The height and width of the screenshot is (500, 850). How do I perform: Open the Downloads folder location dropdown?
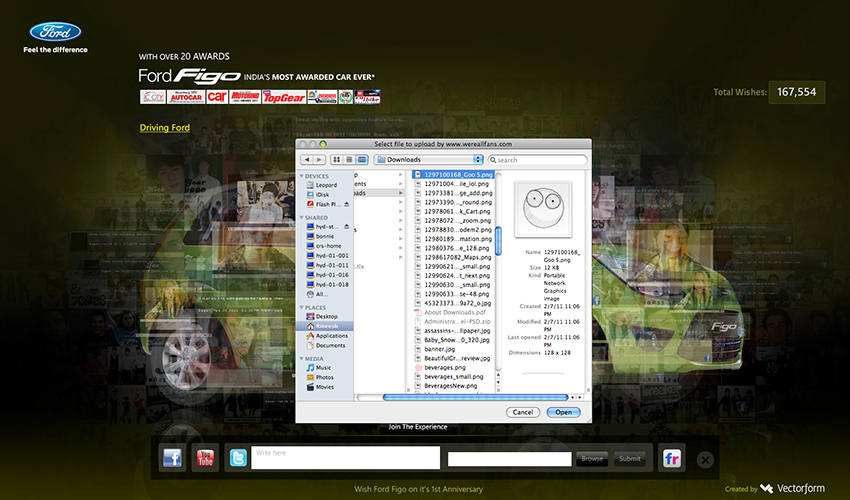pyautogui.click(x=428, y=159)
